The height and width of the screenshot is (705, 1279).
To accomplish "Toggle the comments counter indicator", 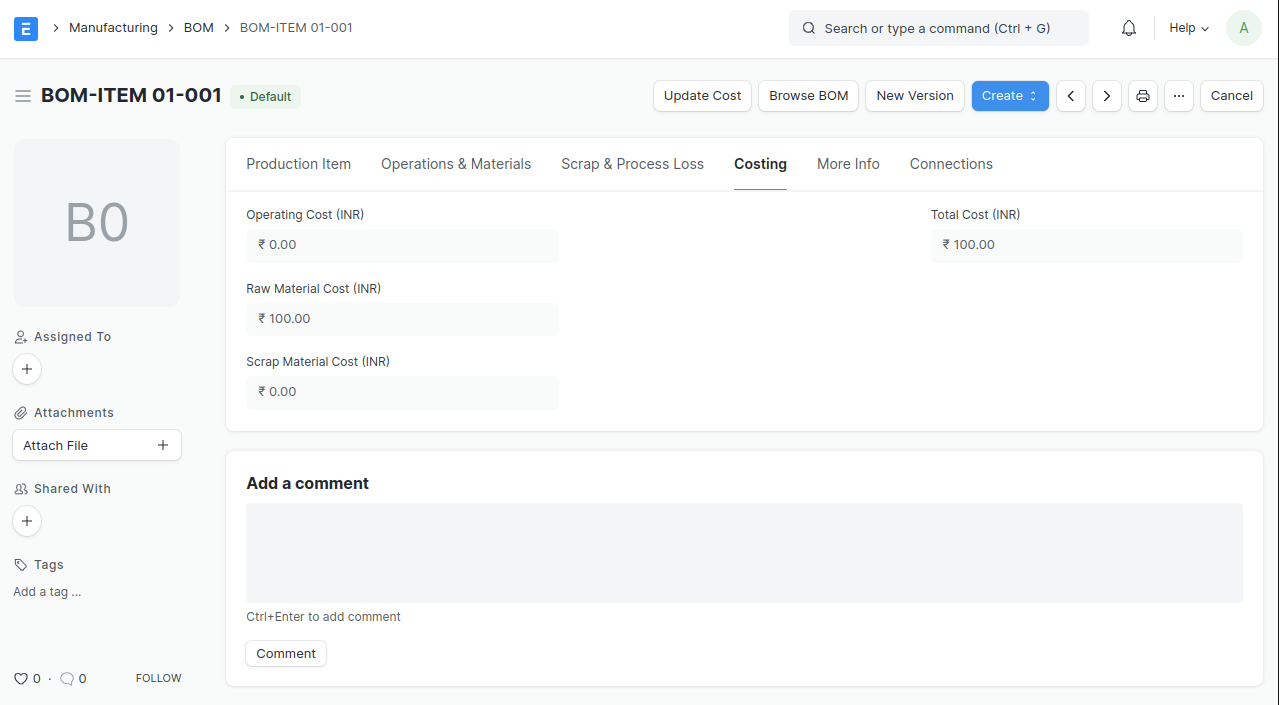I will coord(66,678).
